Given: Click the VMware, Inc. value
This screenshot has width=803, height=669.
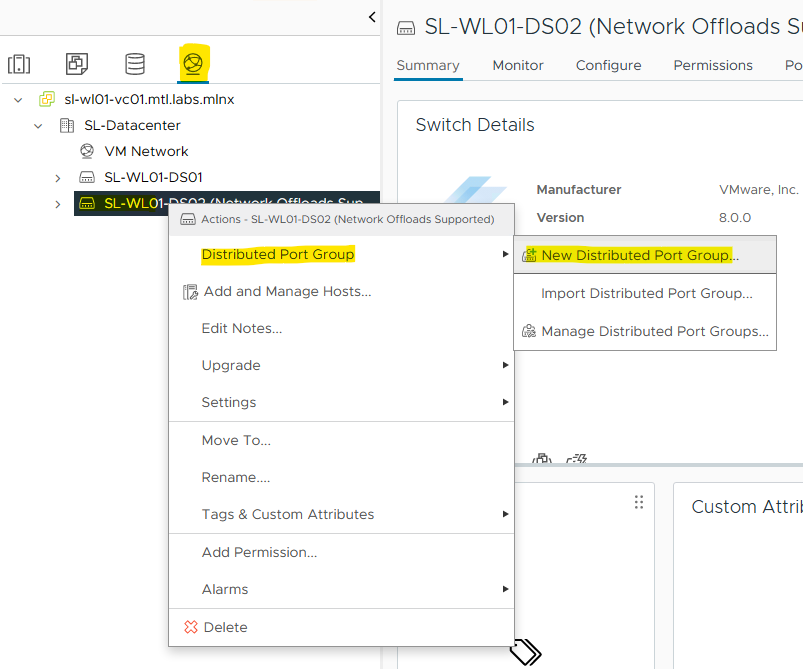Looking at the screenshot, I should (x=758, y=190).
